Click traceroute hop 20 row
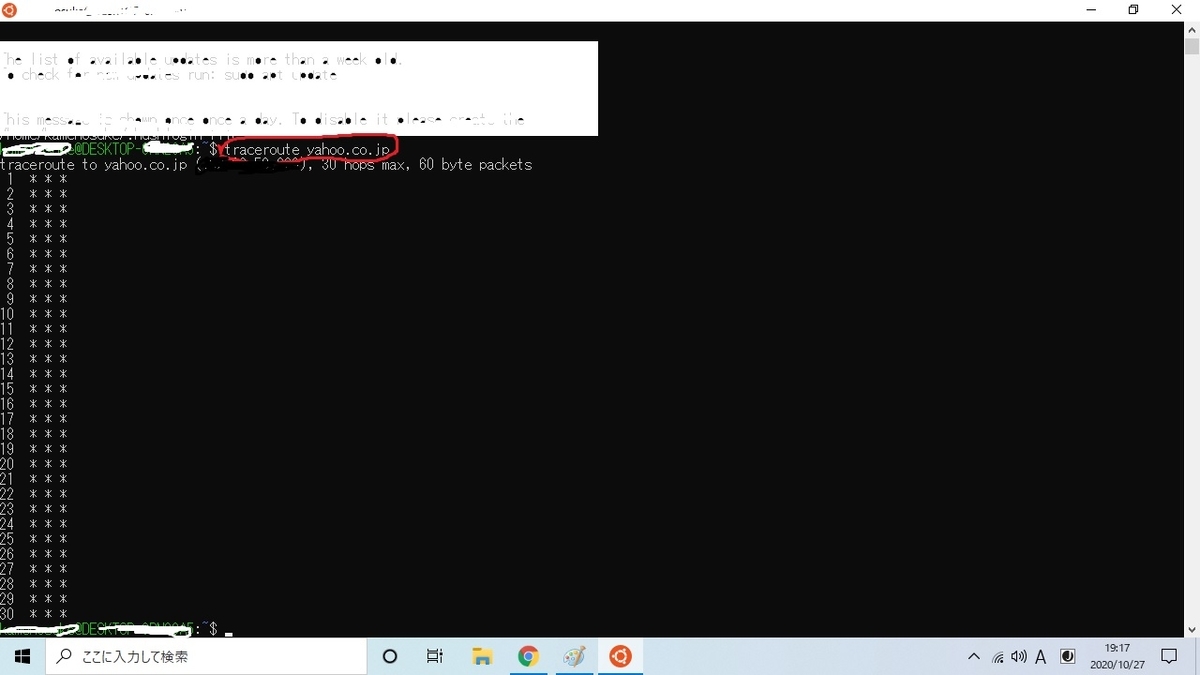1200x675 pixels. click(35, 464)
